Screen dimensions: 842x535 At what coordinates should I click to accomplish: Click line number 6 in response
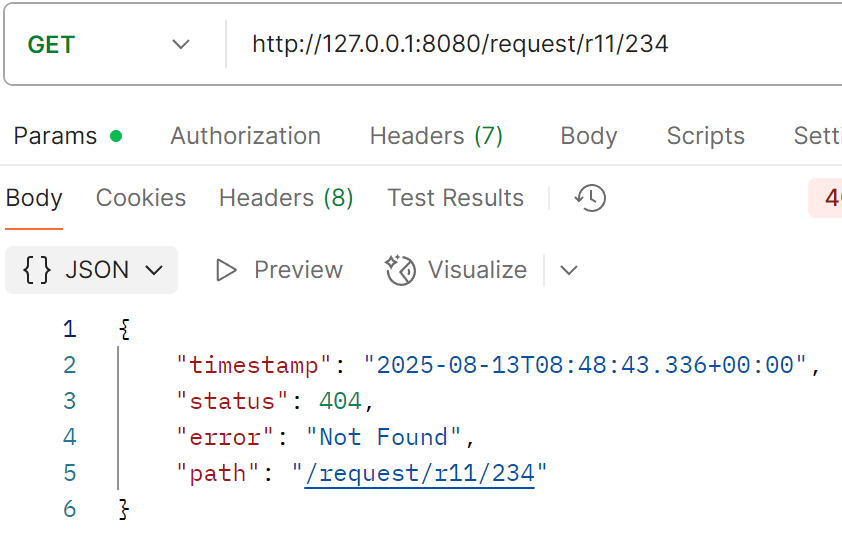click(69, 509)
